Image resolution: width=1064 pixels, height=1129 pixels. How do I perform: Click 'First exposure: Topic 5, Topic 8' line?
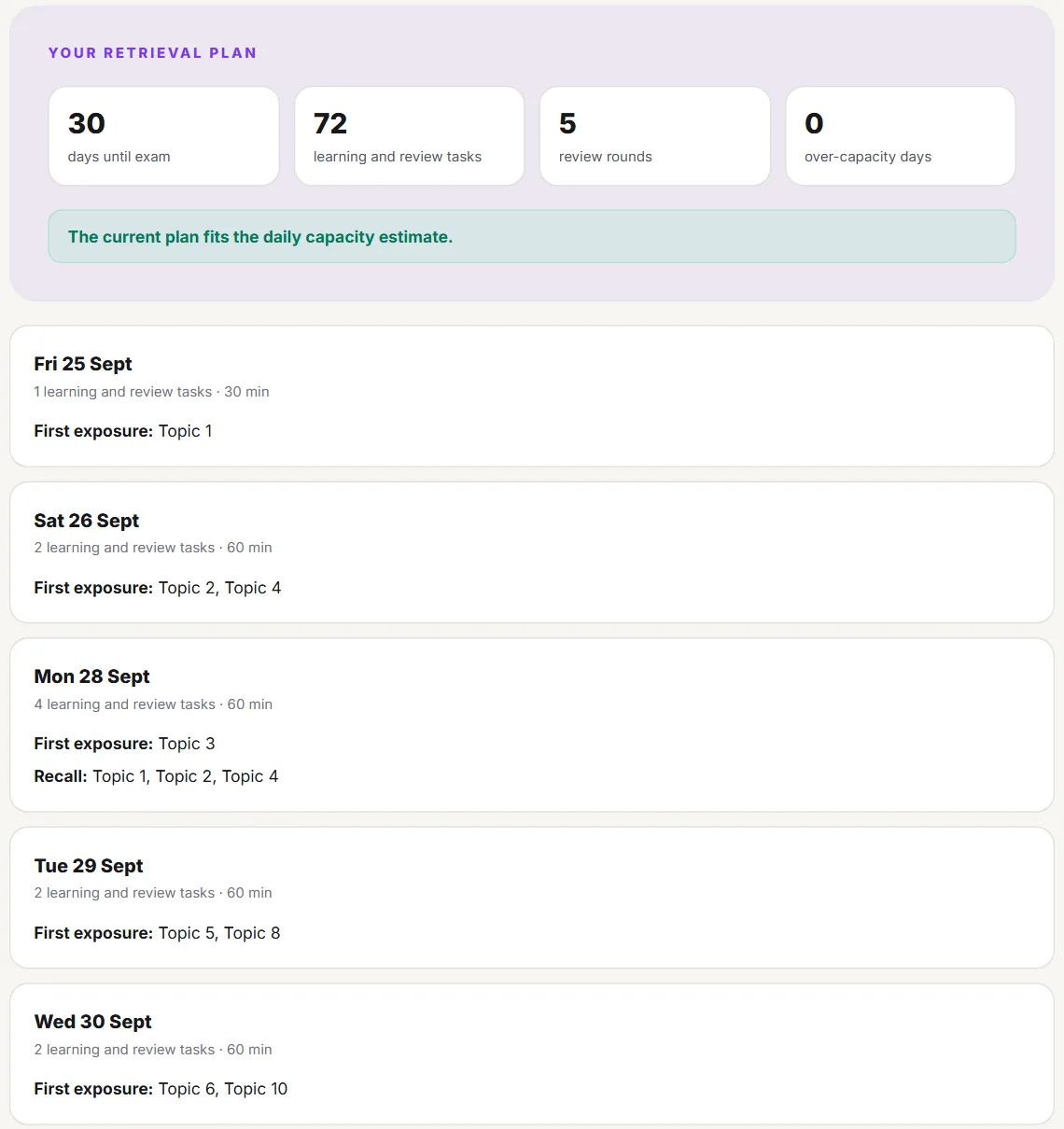pyautogui.click(x=158, y=933)
